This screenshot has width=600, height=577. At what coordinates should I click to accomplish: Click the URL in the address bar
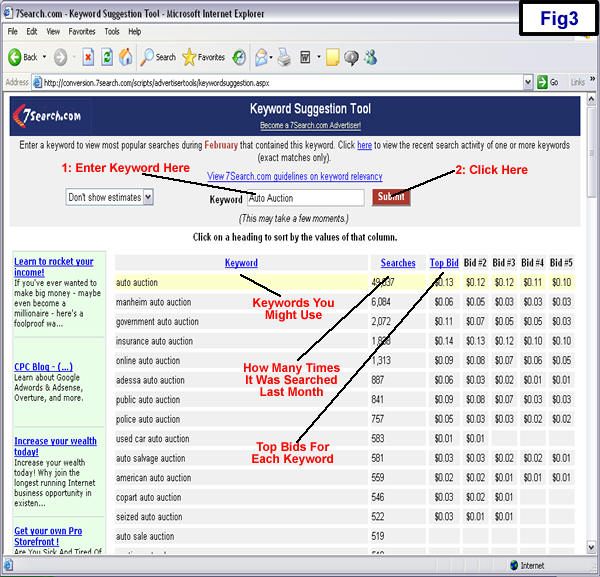[x=157, y=83]
